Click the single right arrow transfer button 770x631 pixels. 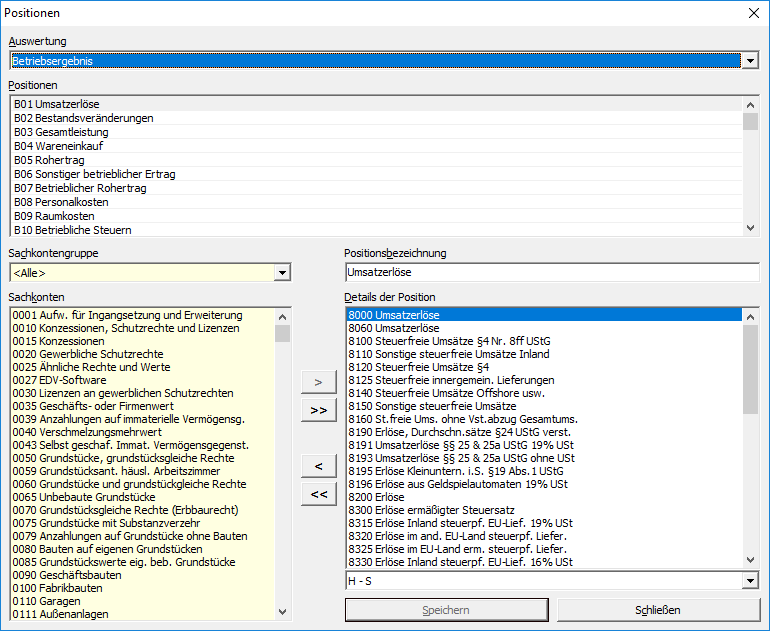(x=318, y=382)
